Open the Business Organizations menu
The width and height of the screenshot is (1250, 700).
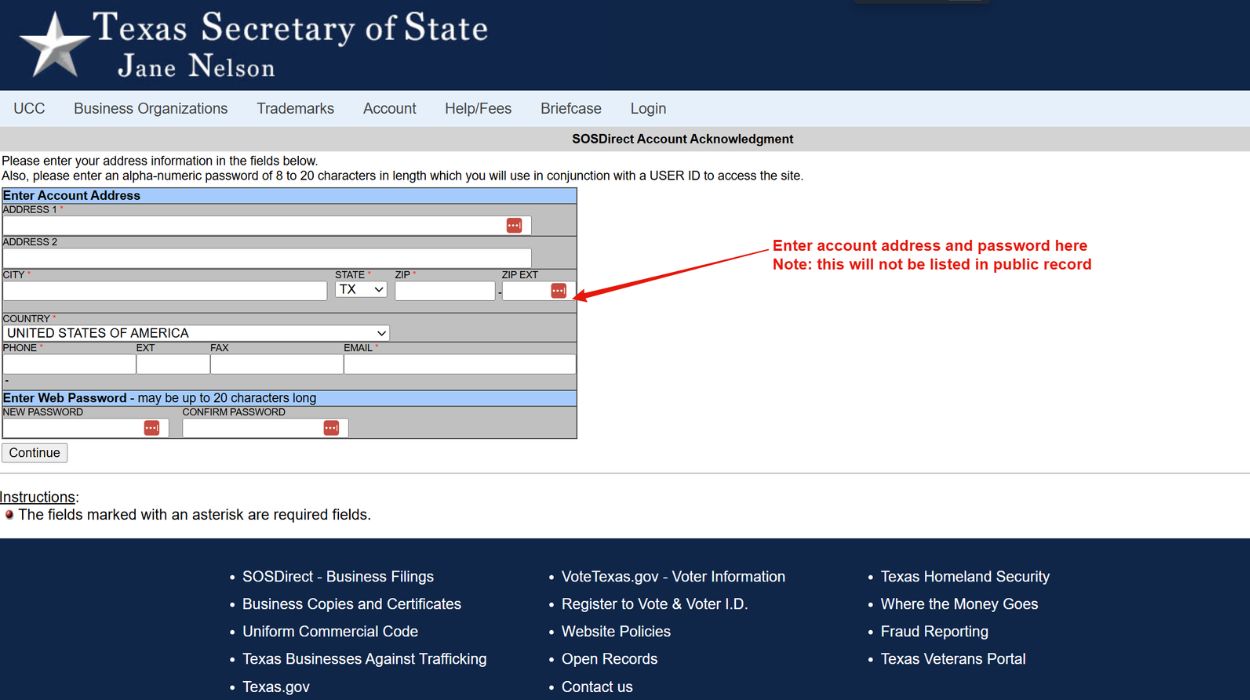pos(151,109)
